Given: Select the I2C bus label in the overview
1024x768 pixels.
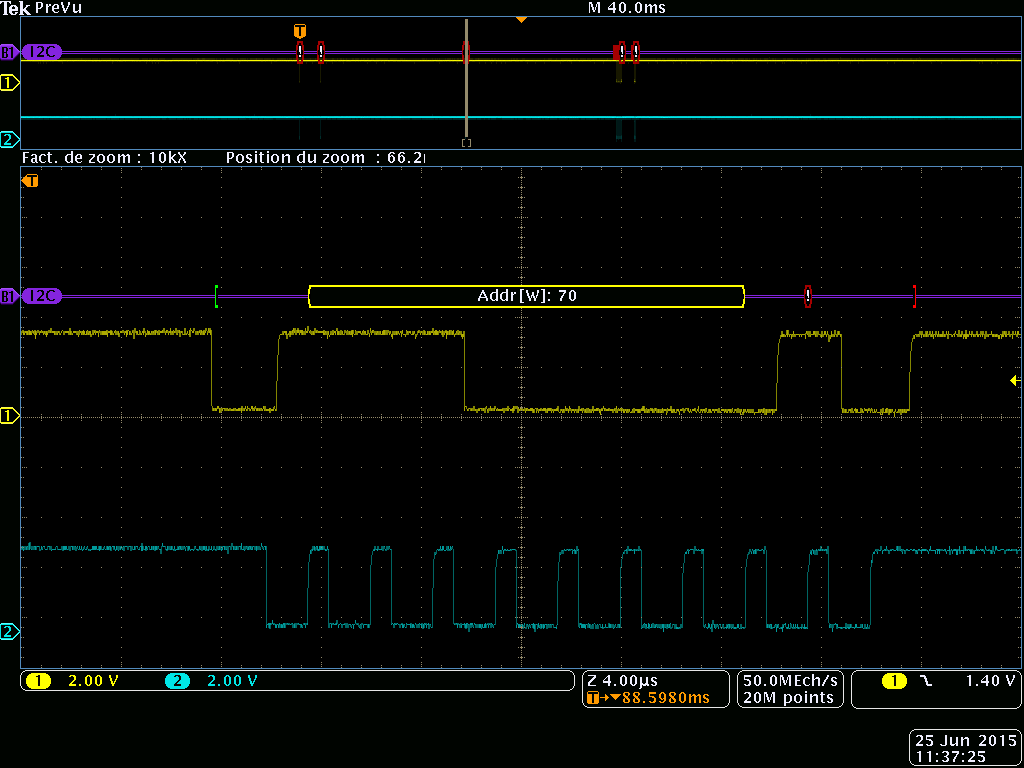Looking at the screenshot, I should click(42, 52).
